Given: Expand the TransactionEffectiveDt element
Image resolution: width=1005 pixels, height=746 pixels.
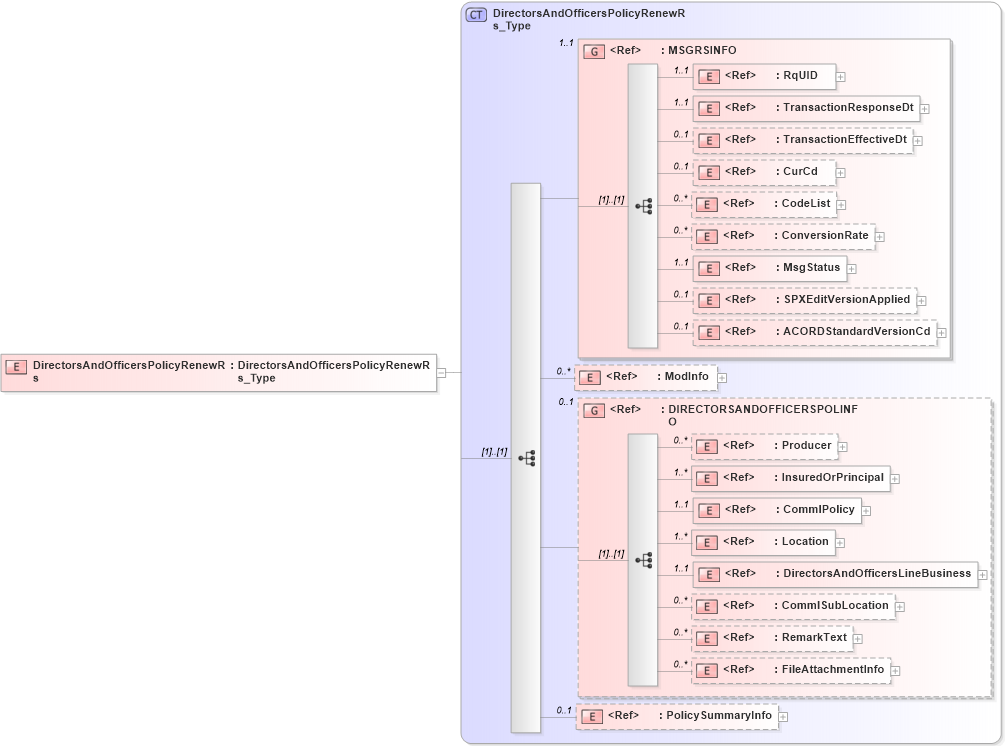Looking at the screenshot, I should click(x=918, y=140).
